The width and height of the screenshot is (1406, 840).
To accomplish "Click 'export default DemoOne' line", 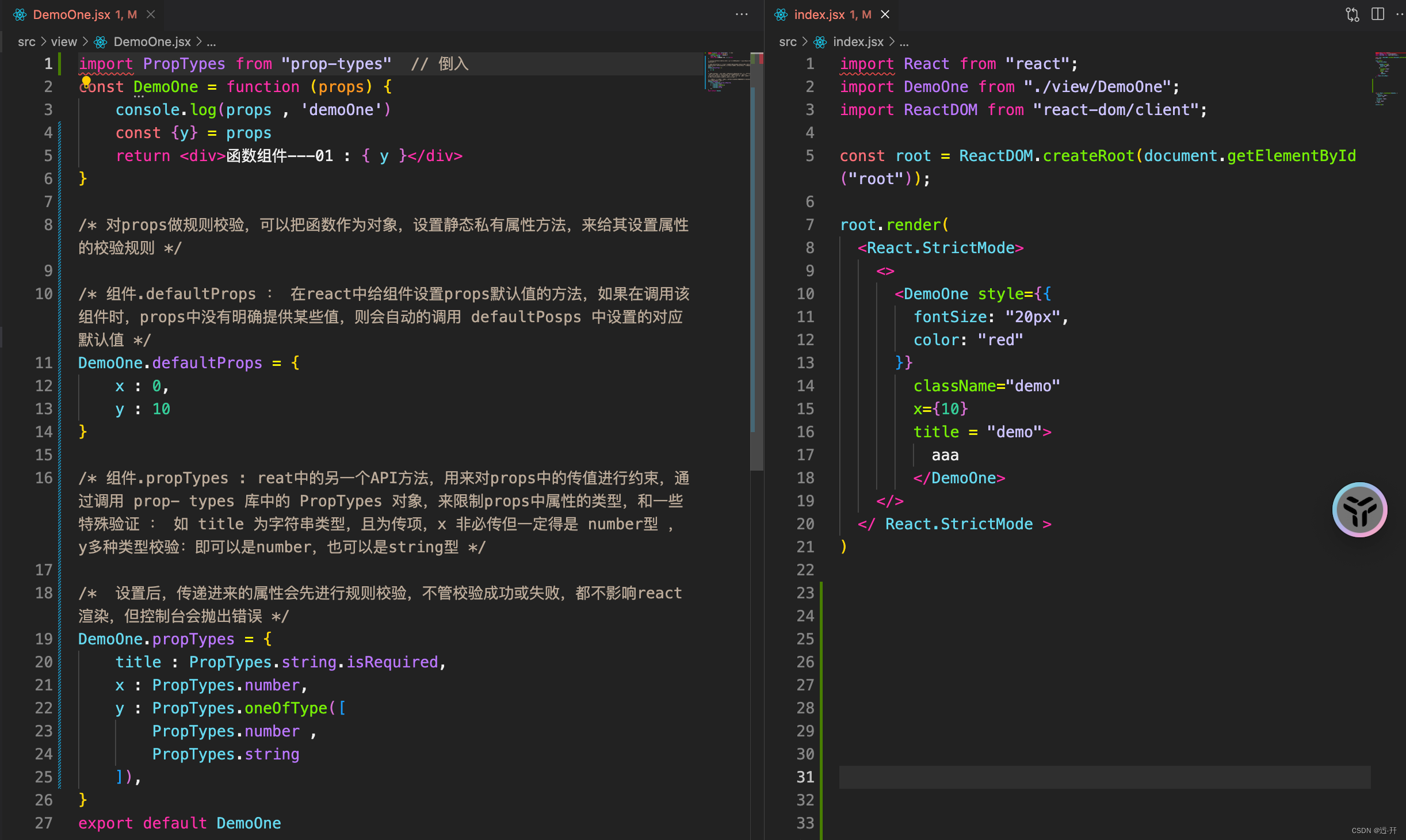I will pos(179,823).
